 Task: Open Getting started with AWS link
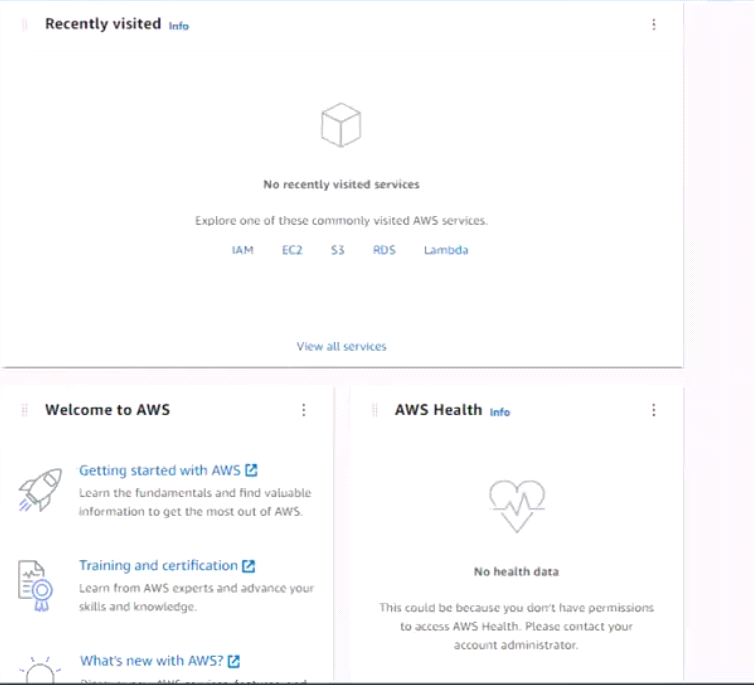click(x=160, y=470)
